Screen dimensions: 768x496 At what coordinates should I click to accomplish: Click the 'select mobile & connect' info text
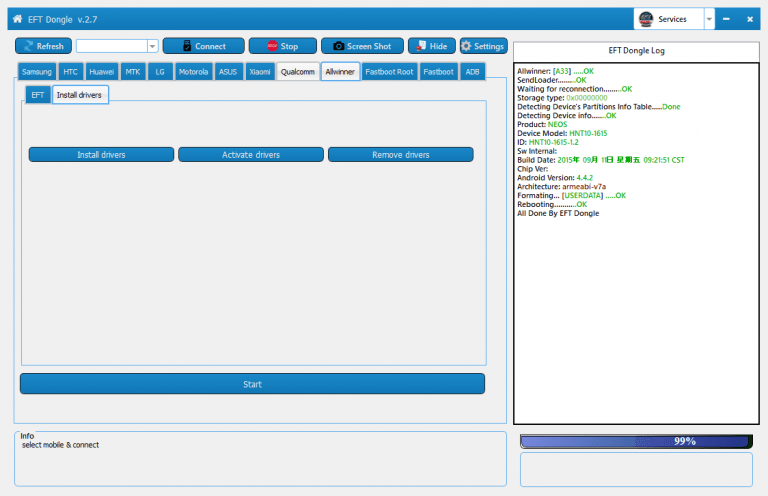[x=60, y=445]
